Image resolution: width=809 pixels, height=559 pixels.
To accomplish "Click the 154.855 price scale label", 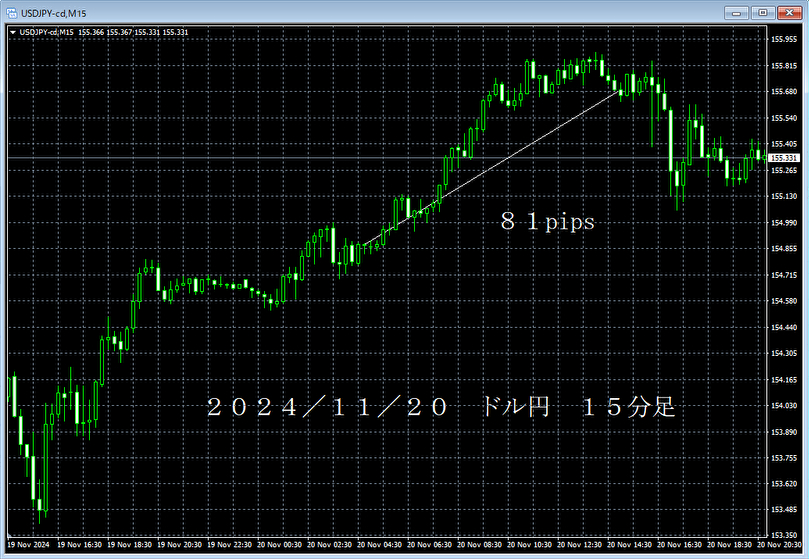I will pyautogui.click(x=784, y=249).
